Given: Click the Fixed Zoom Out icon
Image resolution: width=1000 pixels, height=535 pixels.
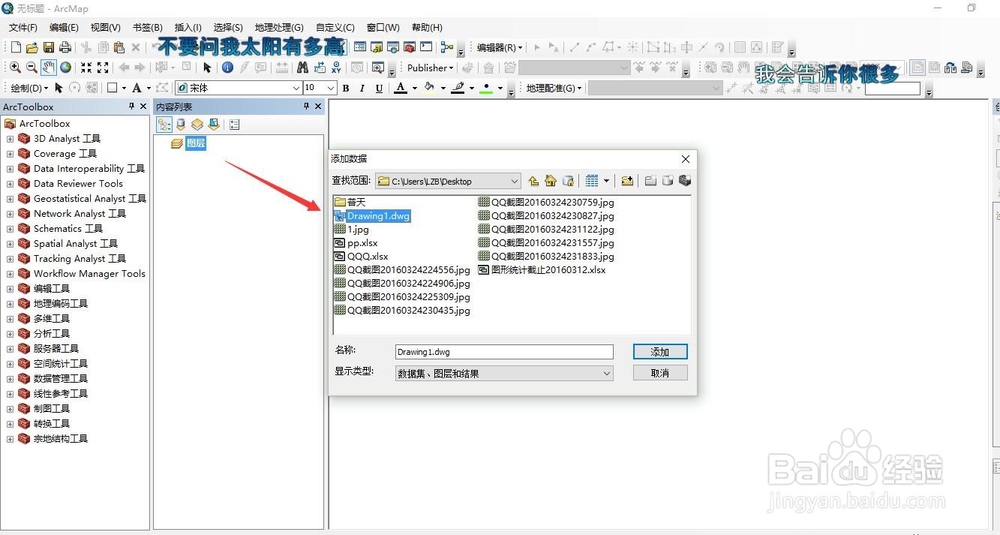Looking at the screenshot, I should point(103,68).
